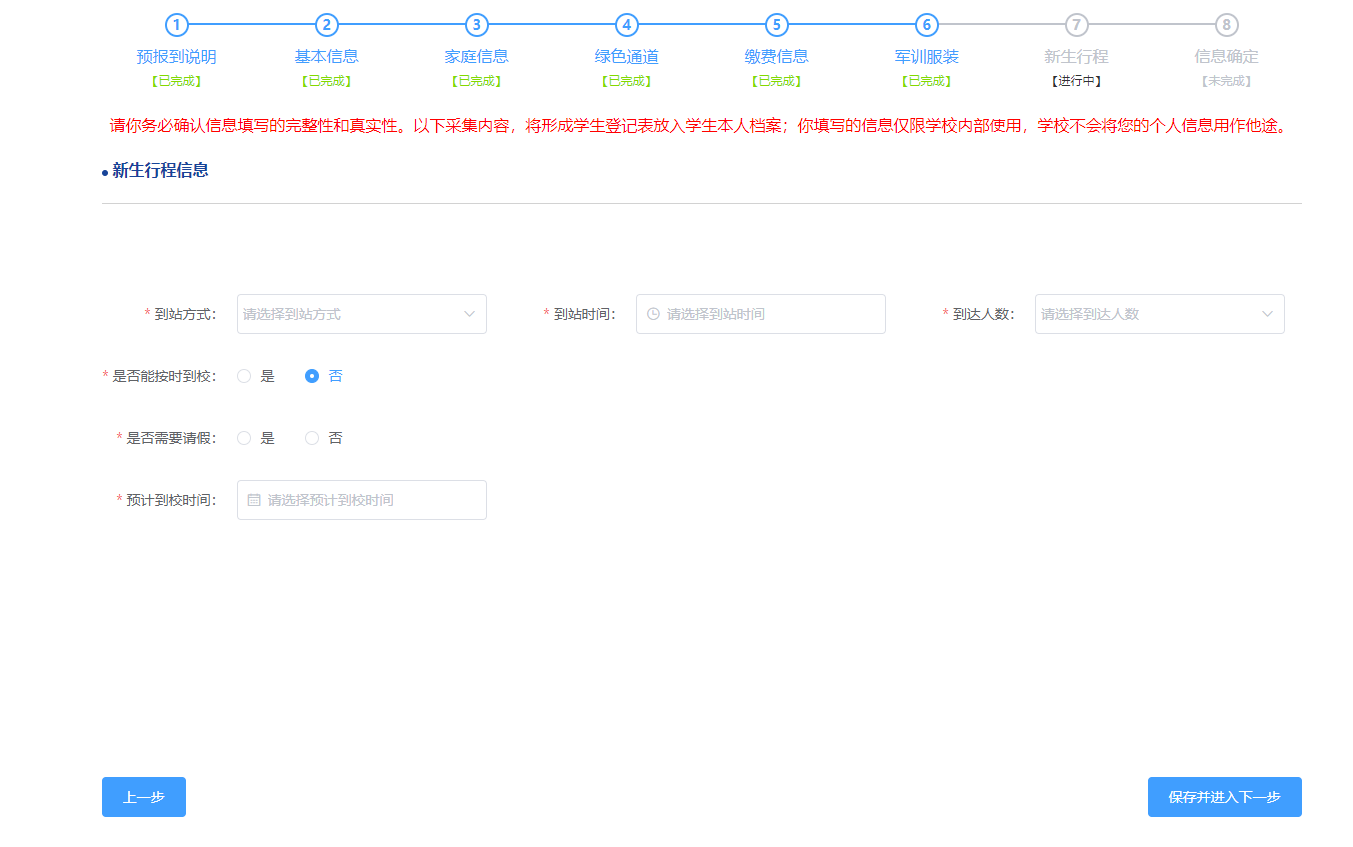
Task: Click step 6 circle icon 军训服装
Action: [926, 25]
